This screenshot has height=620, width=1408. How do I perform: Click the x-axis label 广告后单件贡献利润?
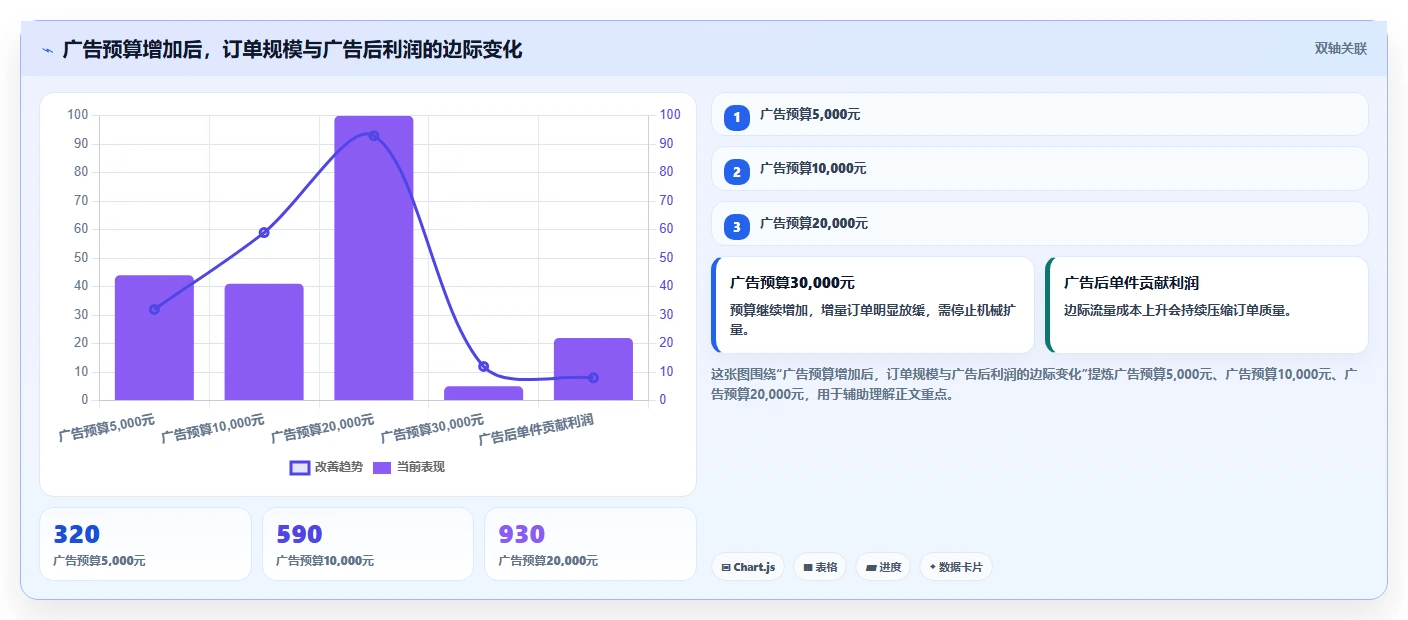pos(537,430)
